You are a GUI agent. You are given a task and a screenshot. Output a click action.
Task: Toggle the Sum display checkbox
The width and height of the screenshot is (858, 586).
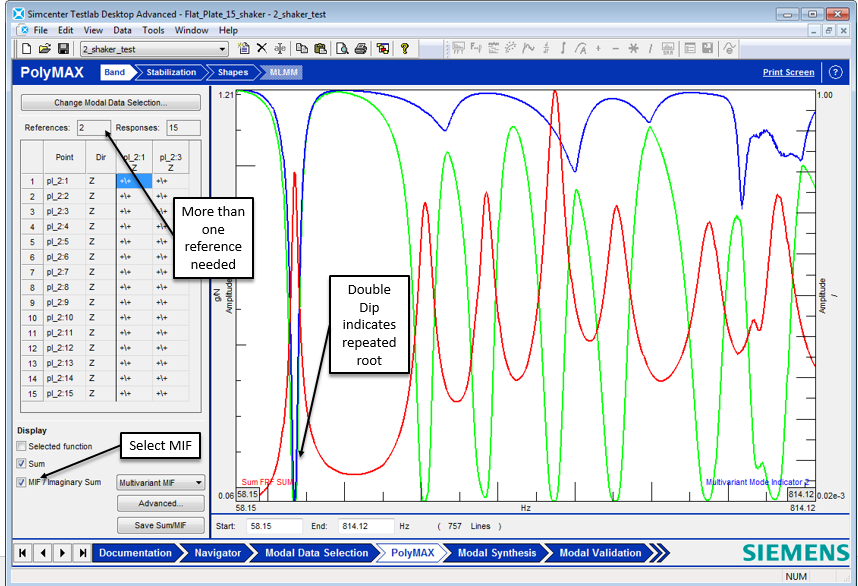coord(21,463)
